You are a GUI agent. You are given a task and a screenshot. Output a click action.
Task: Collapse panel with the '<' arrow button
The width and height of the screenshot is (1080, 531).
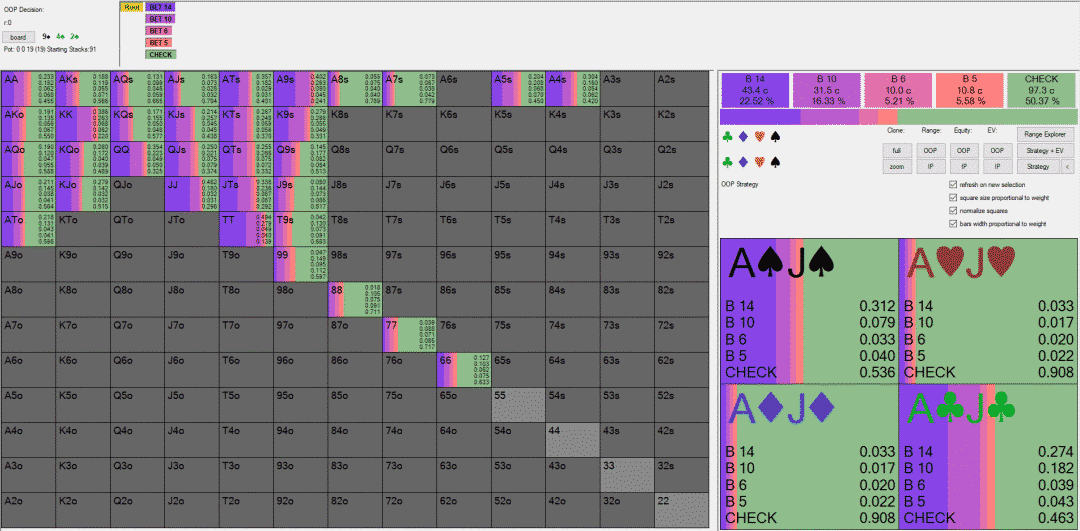(1065, 167)
